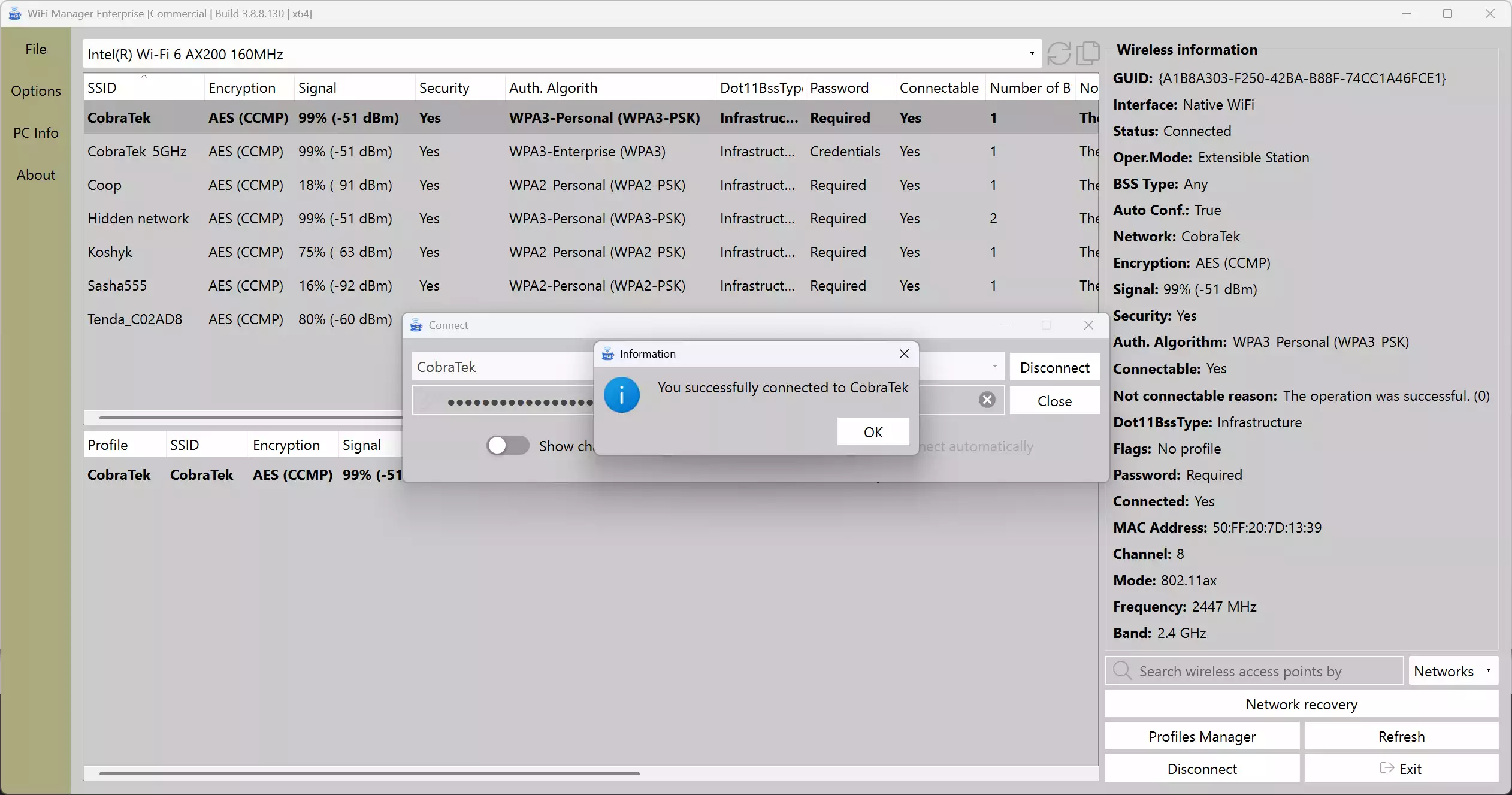Viewport: 1512px width, 795px height.
Task: Open the About menu
Action: point(36,175)
